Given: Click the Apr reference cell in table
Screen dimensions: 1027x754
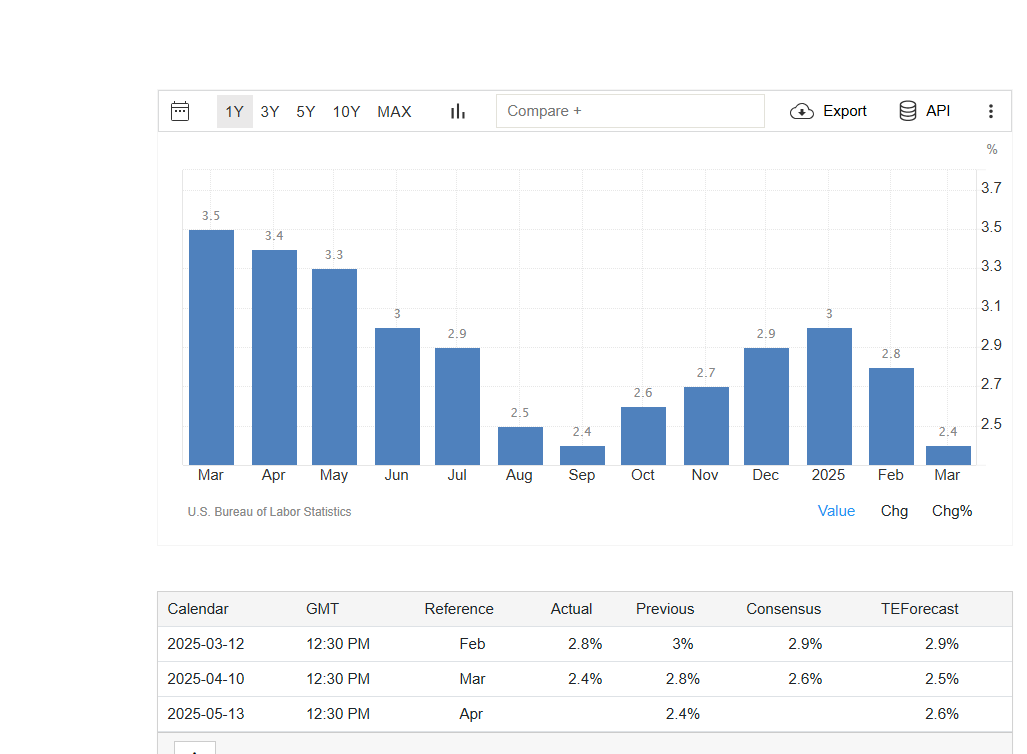Looking at the screenshot, I should tap(471, 714).
